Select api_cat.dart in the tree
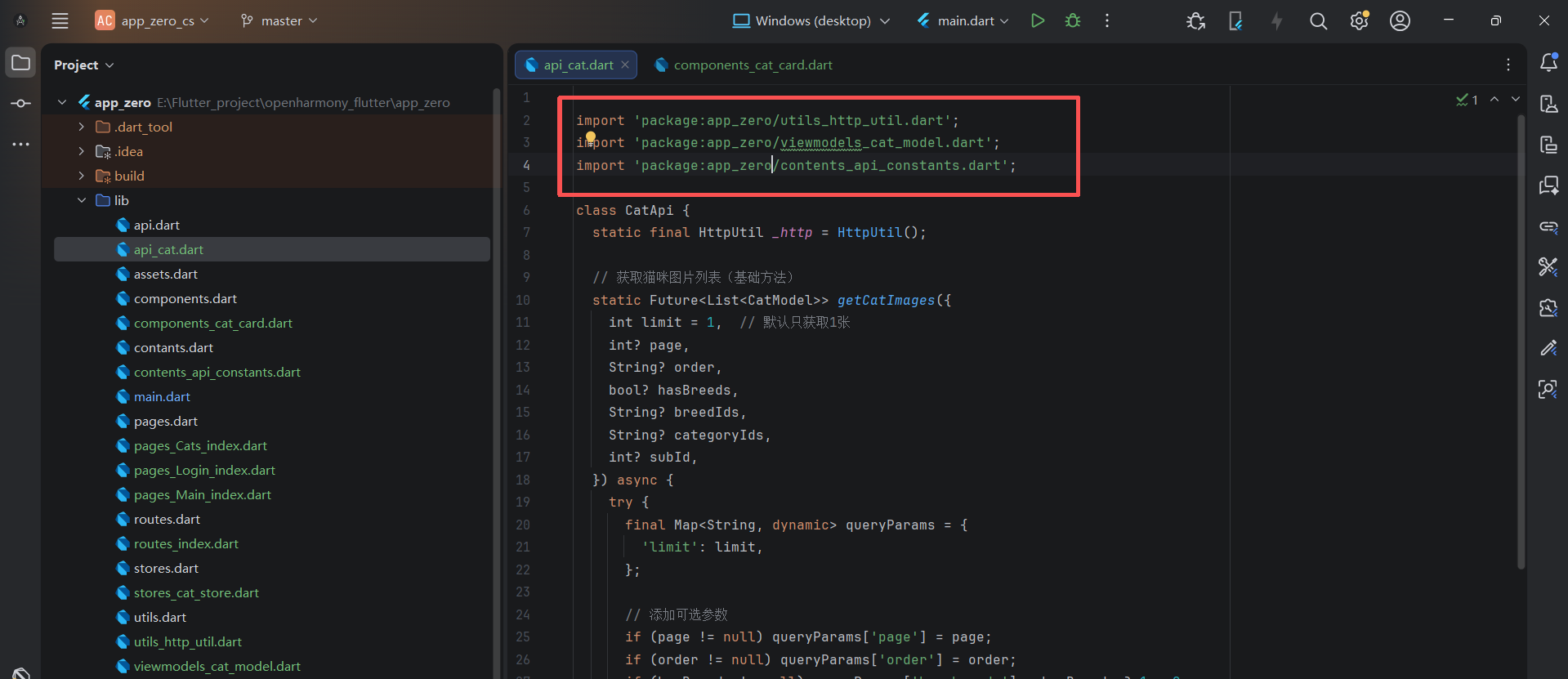1568x679 pixels. [168, 249]
